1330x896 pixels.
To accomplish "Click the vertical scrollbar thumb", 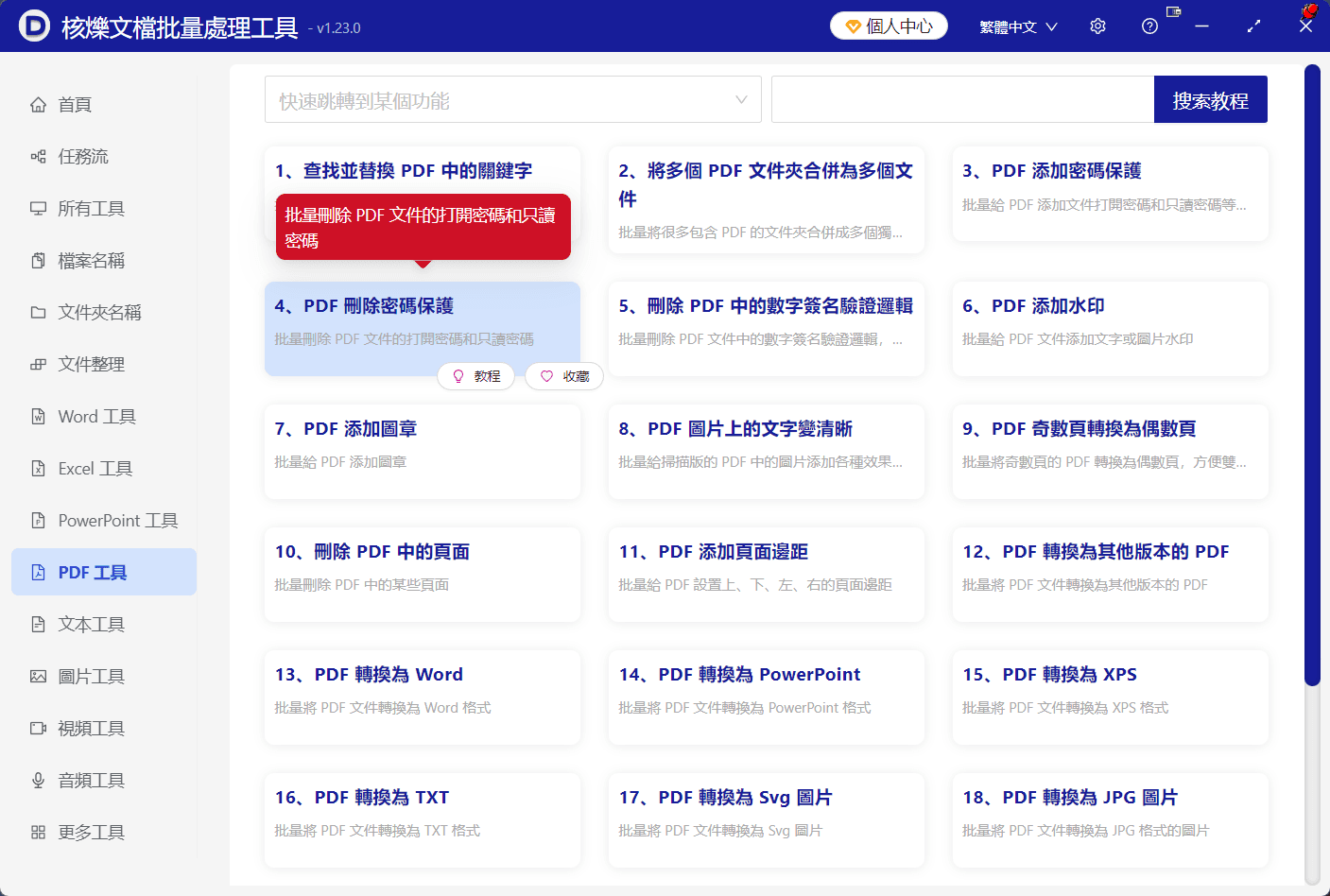I will coord(1312,374).
